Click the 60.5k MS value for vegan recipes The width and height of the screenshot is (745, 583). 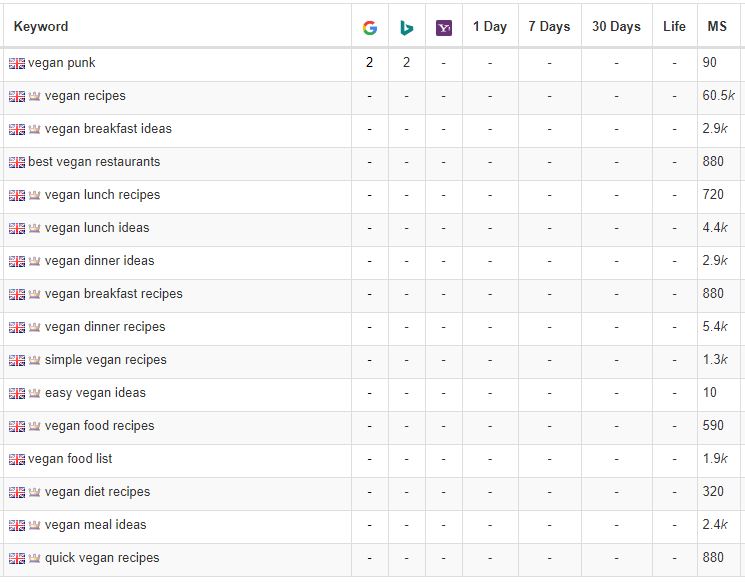(x=718, y=96)
